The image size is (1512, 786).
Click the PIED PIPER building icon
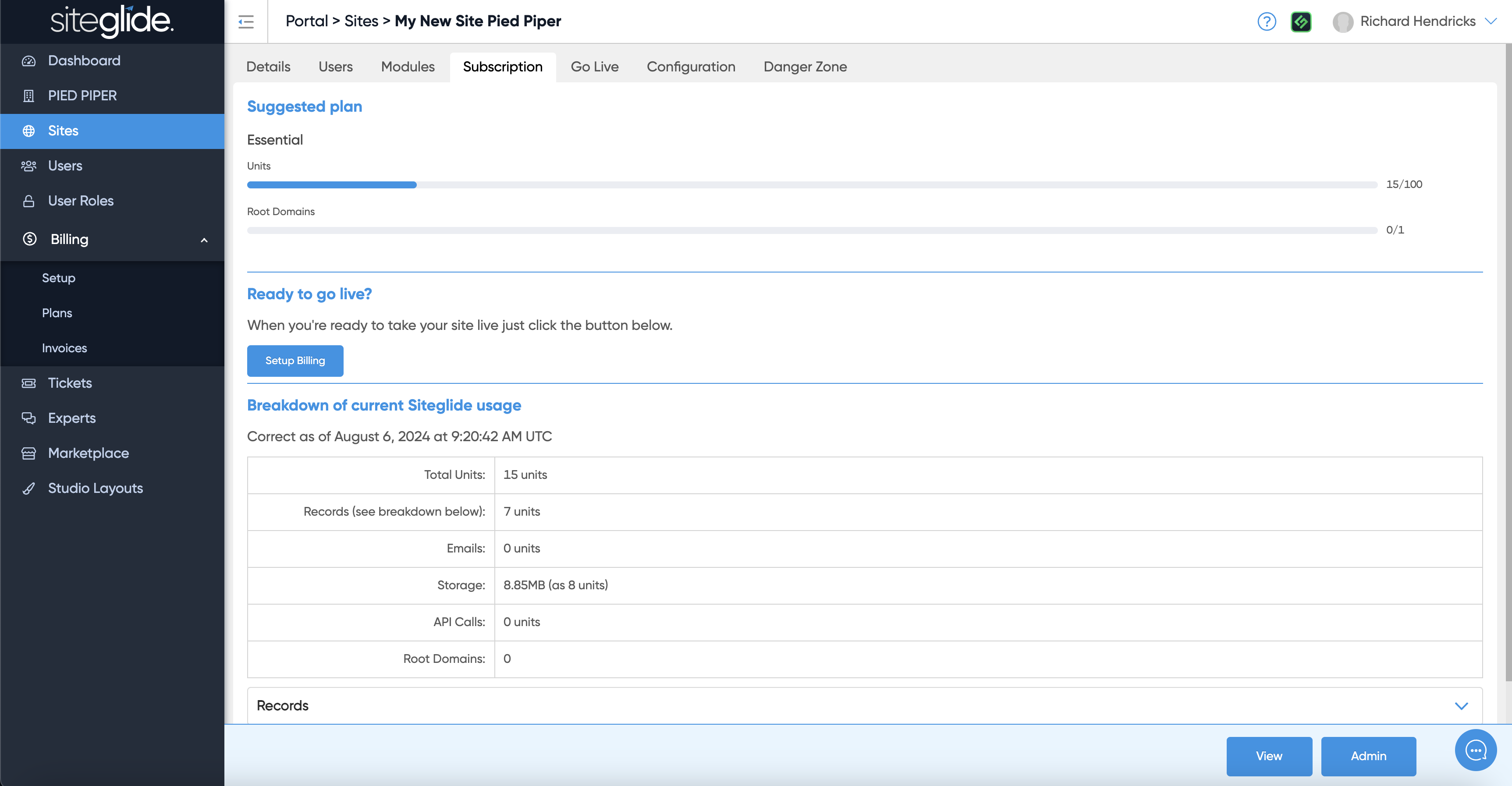28,96
